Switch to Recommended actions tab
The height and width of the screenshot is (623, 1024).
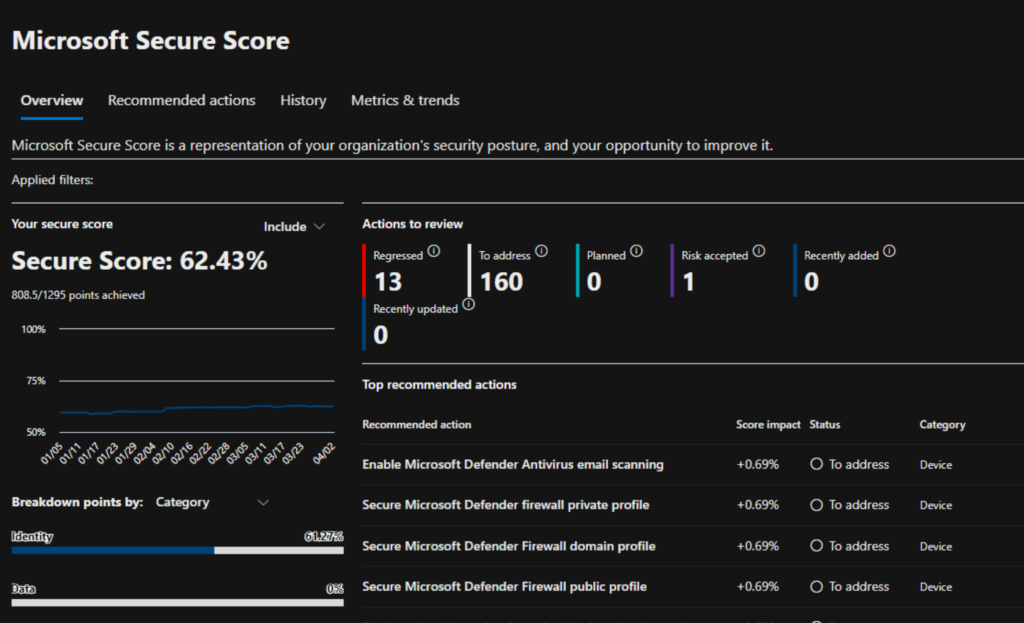point(182,101)
